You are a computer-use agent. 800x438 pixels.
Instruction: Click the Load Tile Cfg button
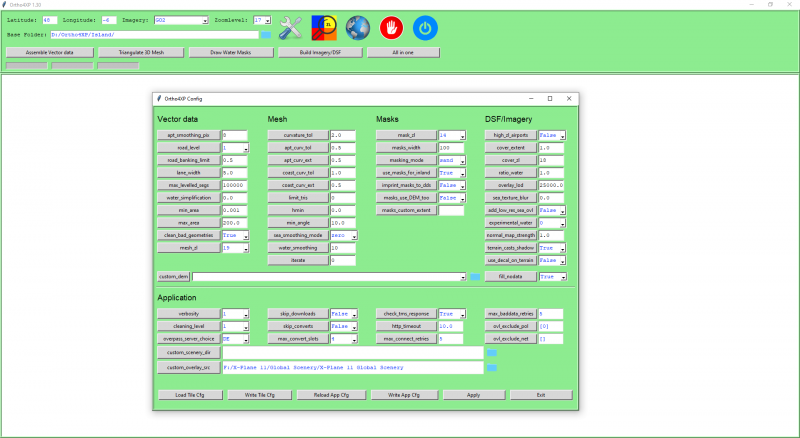click(x=190, y=395)
